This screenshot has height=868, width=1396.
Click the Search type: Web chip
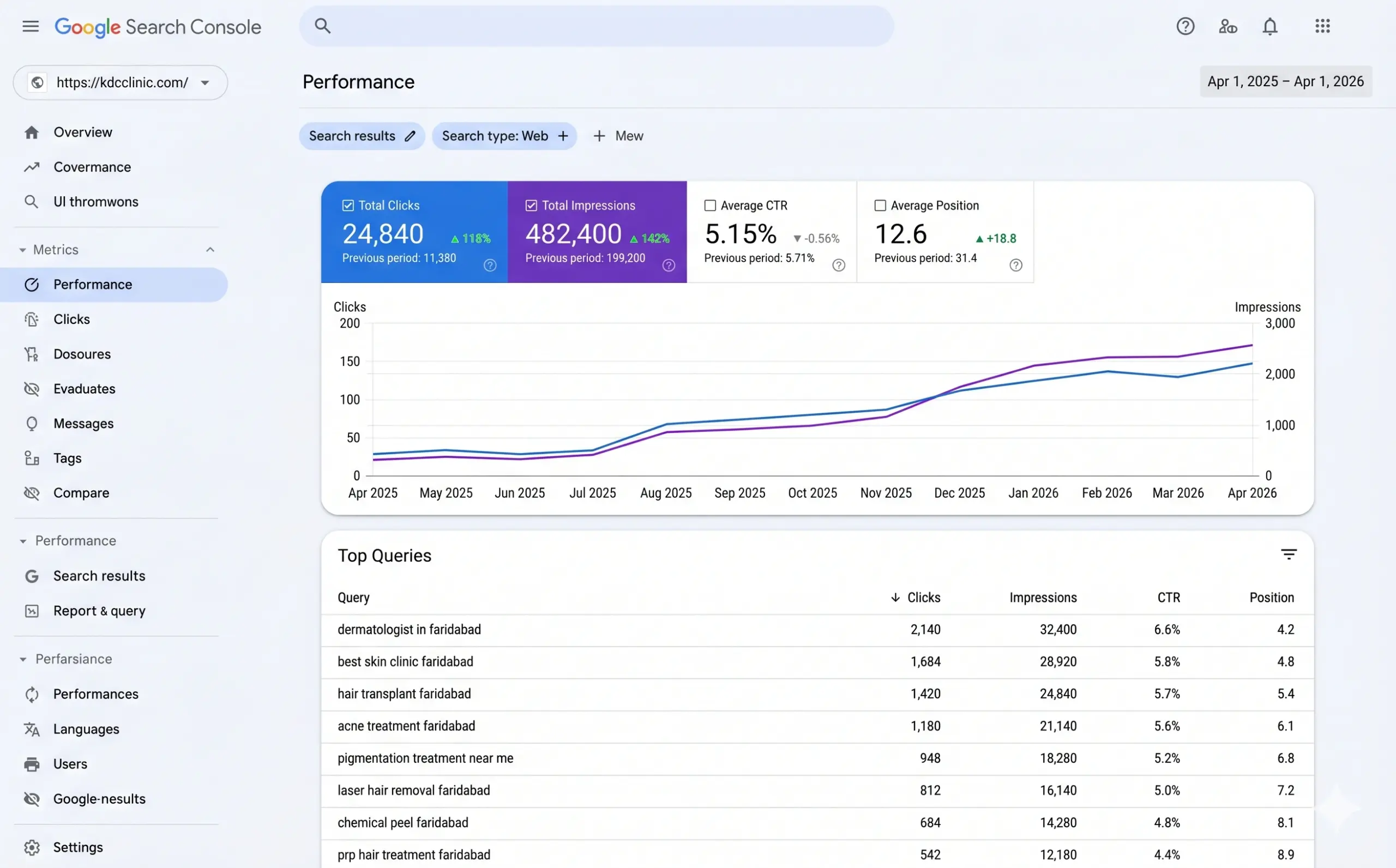click(x=504, y=136)
